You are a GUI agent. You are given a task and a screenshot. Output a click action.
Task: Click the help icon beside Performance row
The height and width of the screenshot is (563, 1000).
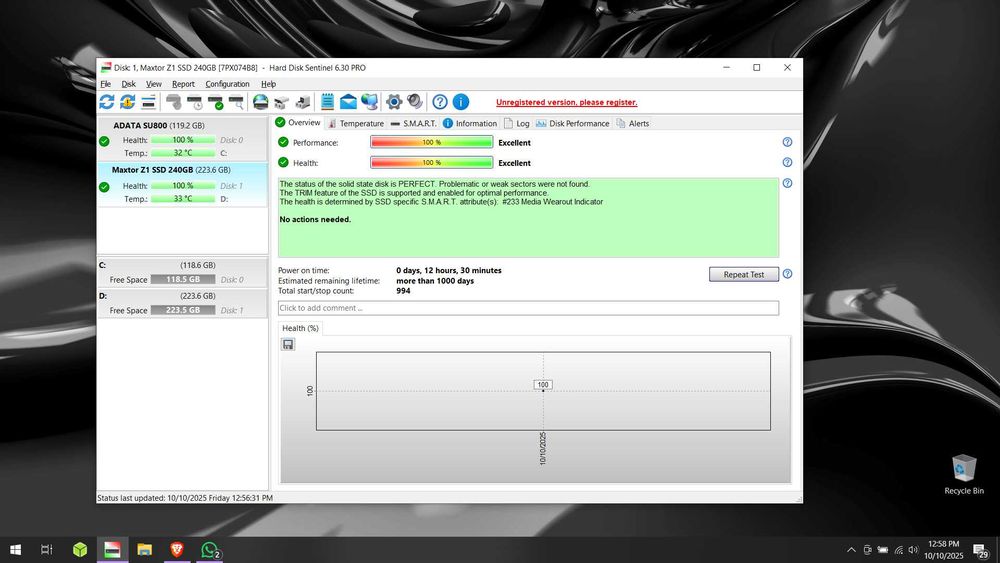coord(787,142)
